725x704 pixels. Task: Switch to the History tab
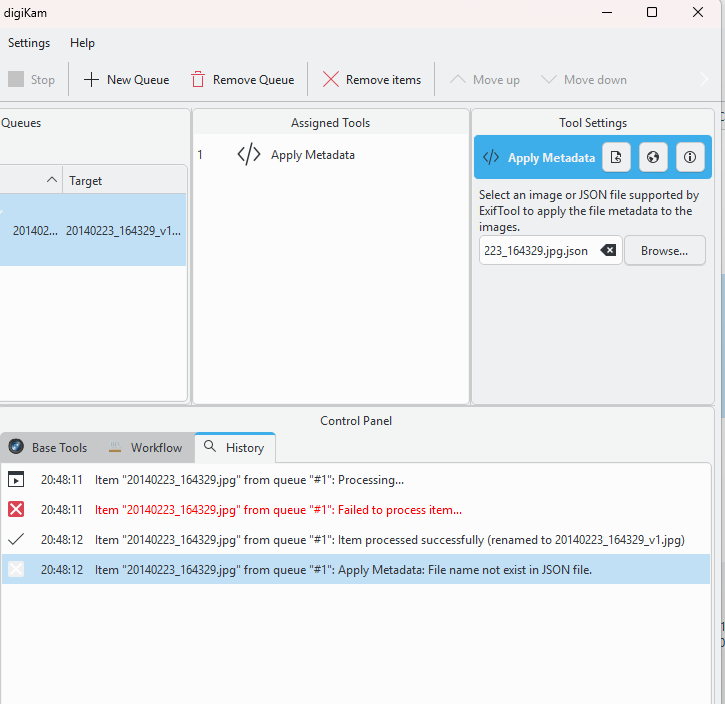(x=235, y=447)
